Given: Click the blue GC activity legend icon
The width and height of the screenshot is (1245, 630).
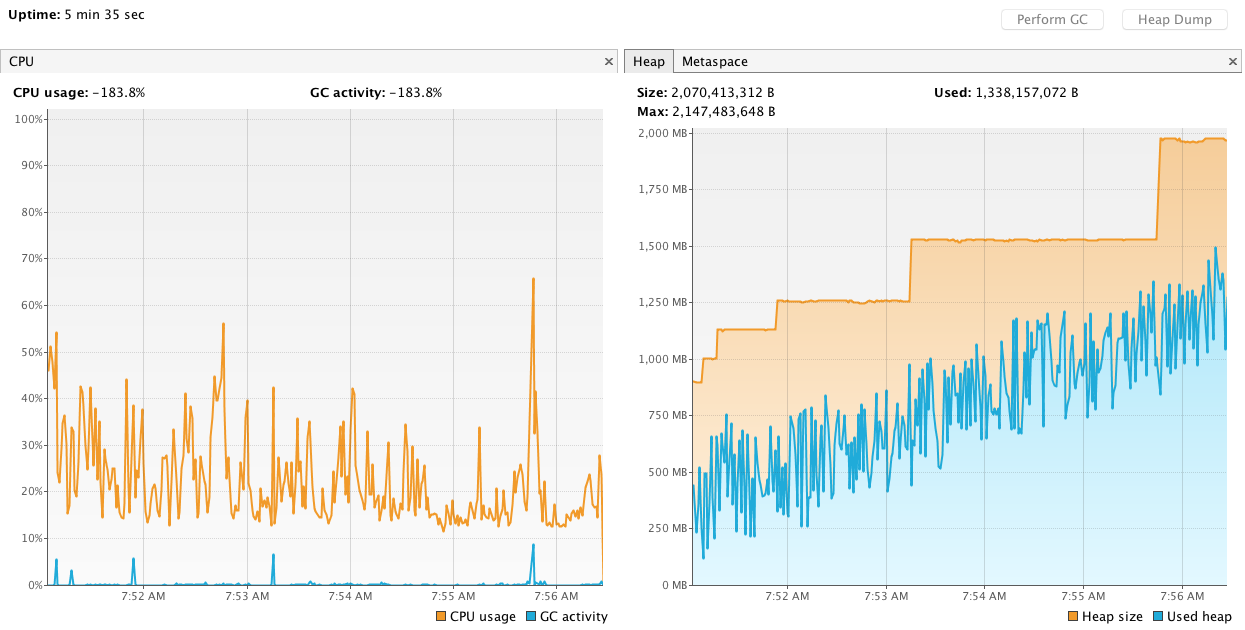Looking at the screenshot, I should click(531, 617).
